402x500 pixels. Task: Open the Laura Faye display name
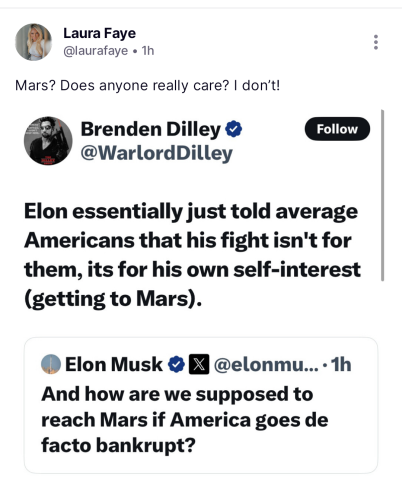pos(100,34)
